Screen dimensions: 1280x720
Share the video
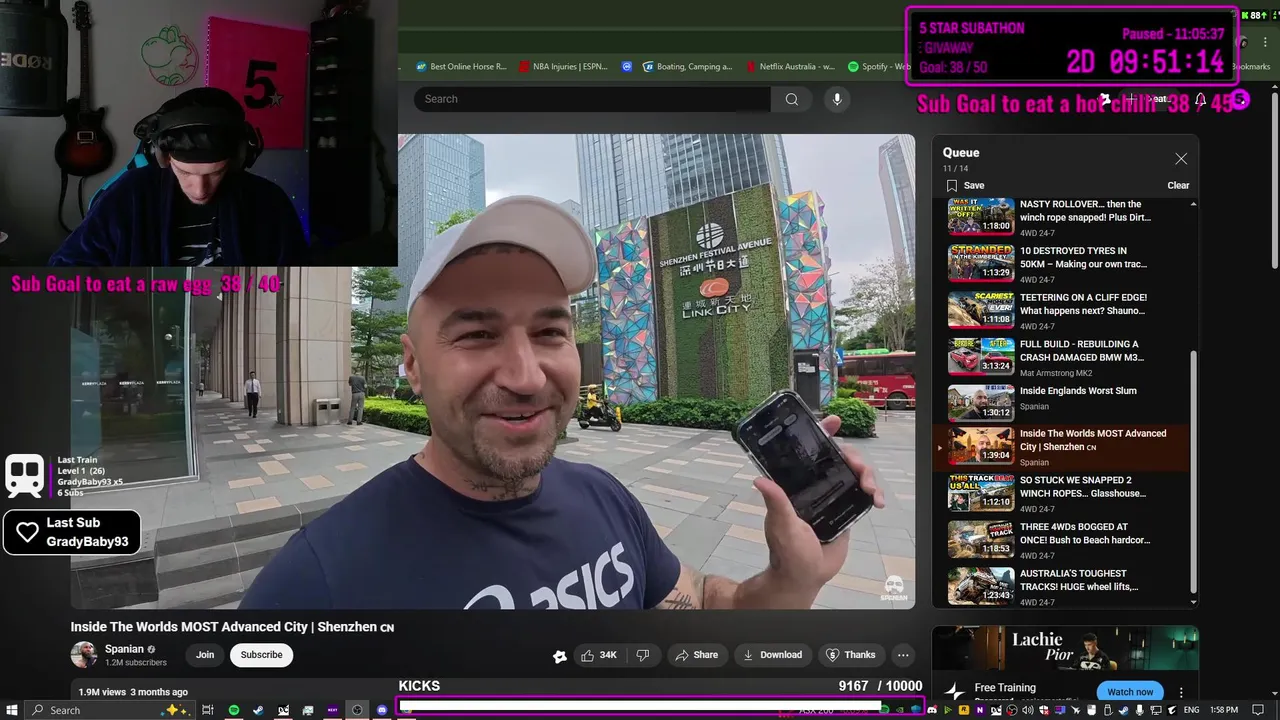click(x=696, y=655)
